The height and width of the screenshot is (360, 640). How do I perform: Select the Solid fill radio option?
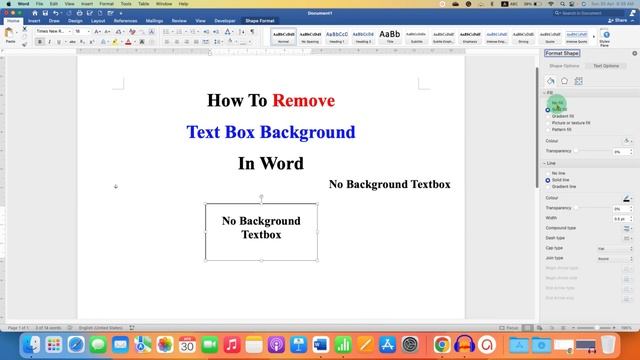pos(557,110)
